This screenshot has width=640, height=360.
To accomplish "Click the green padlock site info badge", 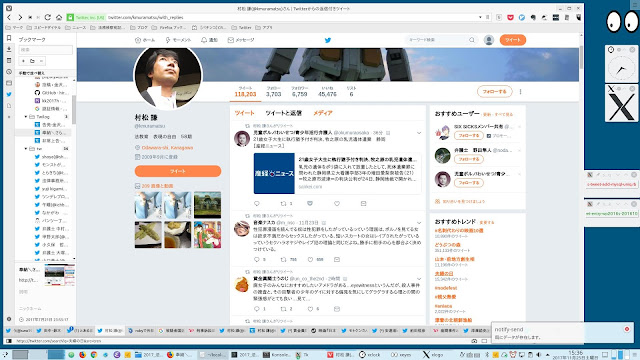I will [86, 18].
